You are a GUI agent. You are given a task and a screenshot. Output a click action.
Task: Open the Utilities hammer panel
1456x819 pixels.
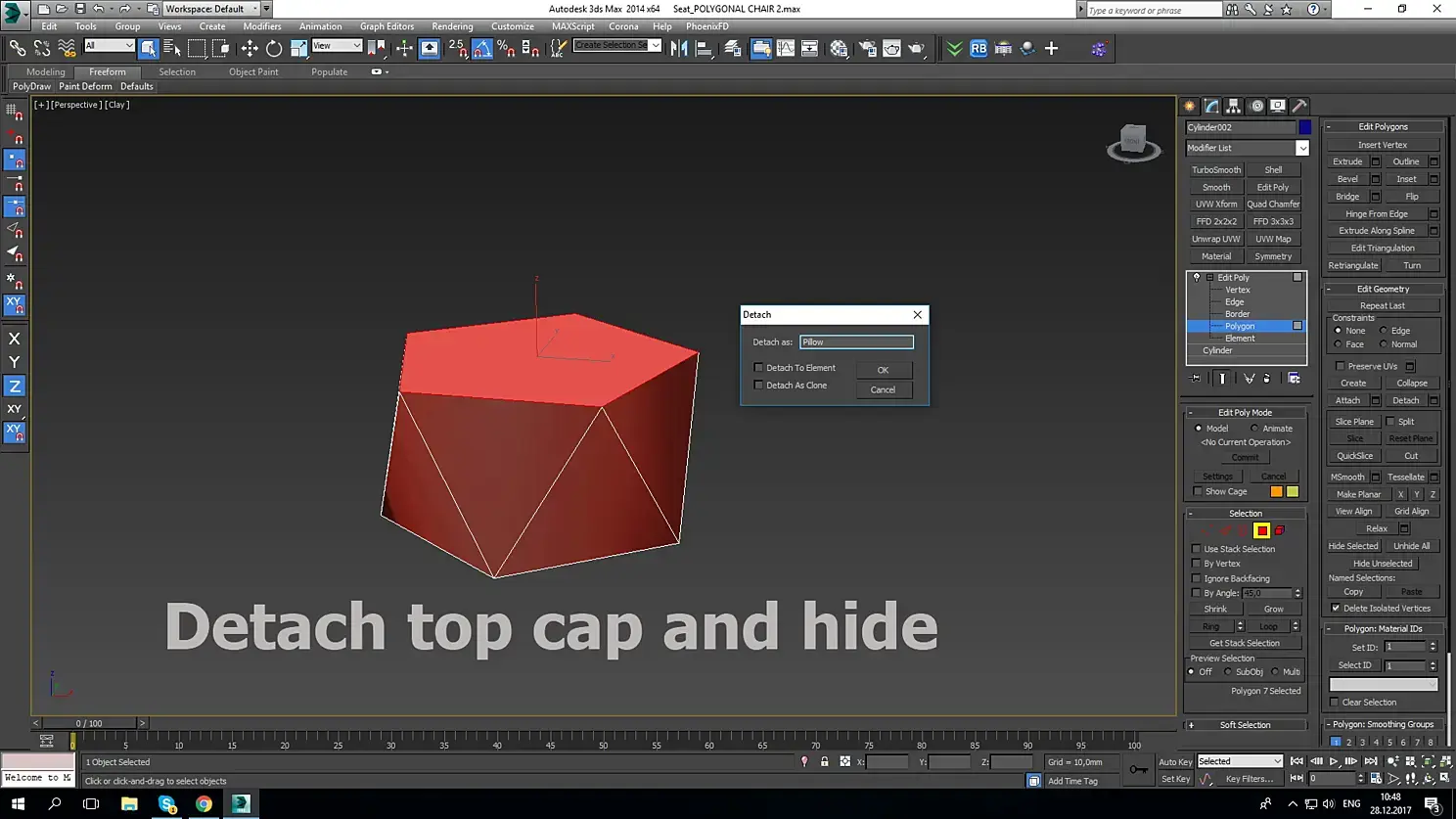pyautogui.click(x=1299, y=106)
